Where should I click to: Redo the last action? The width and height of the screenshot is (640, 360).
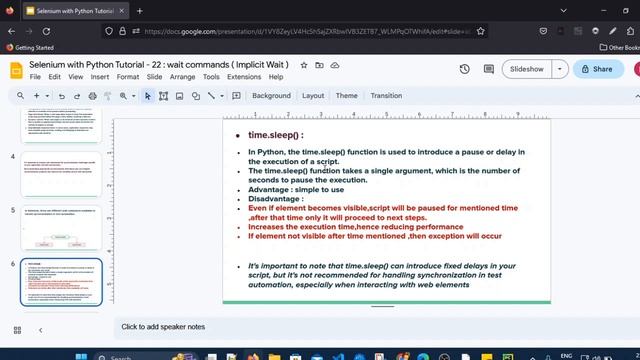77,96
